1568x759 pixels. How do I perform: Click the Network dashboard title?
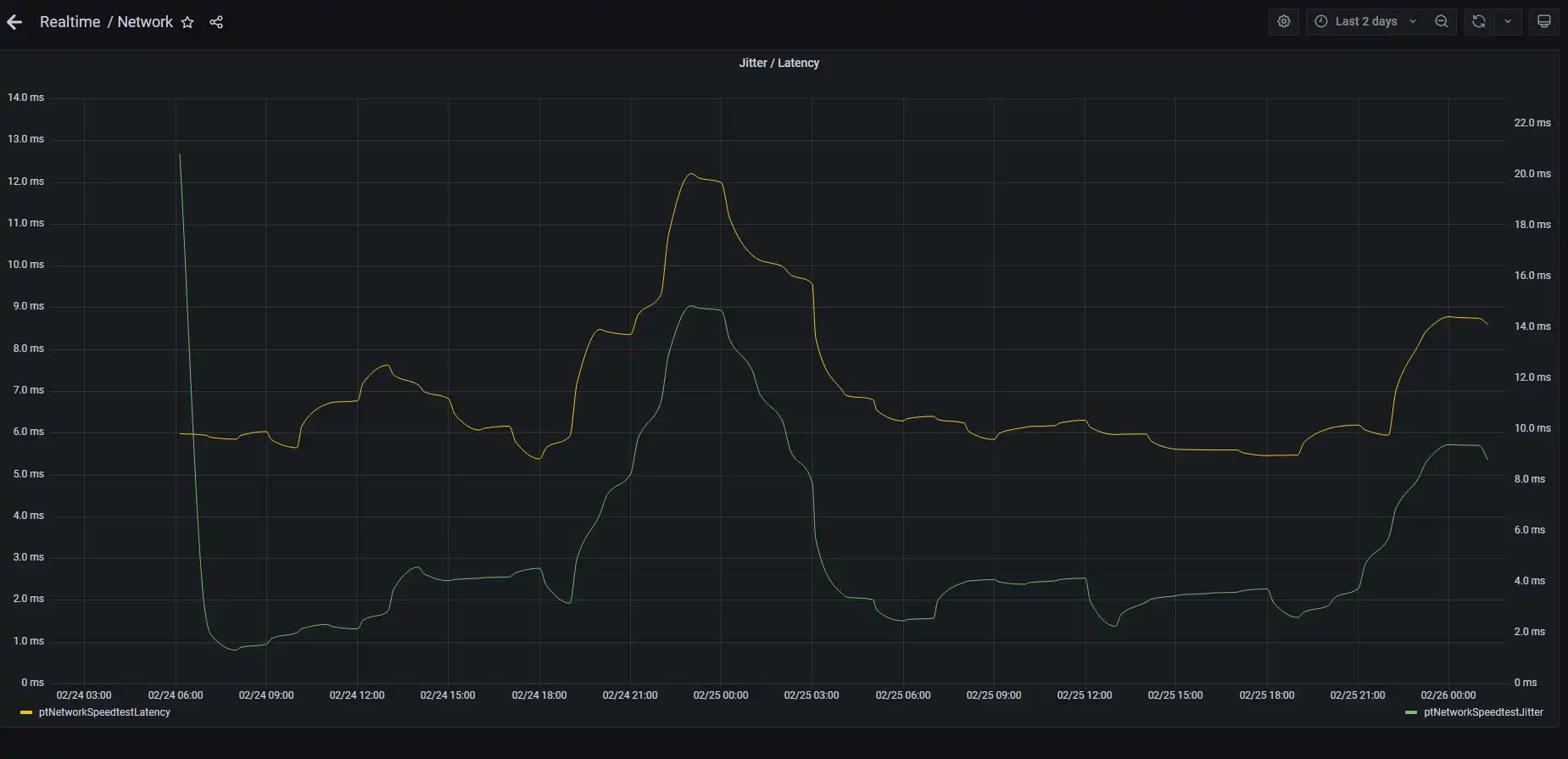click(x=145, y=22)
